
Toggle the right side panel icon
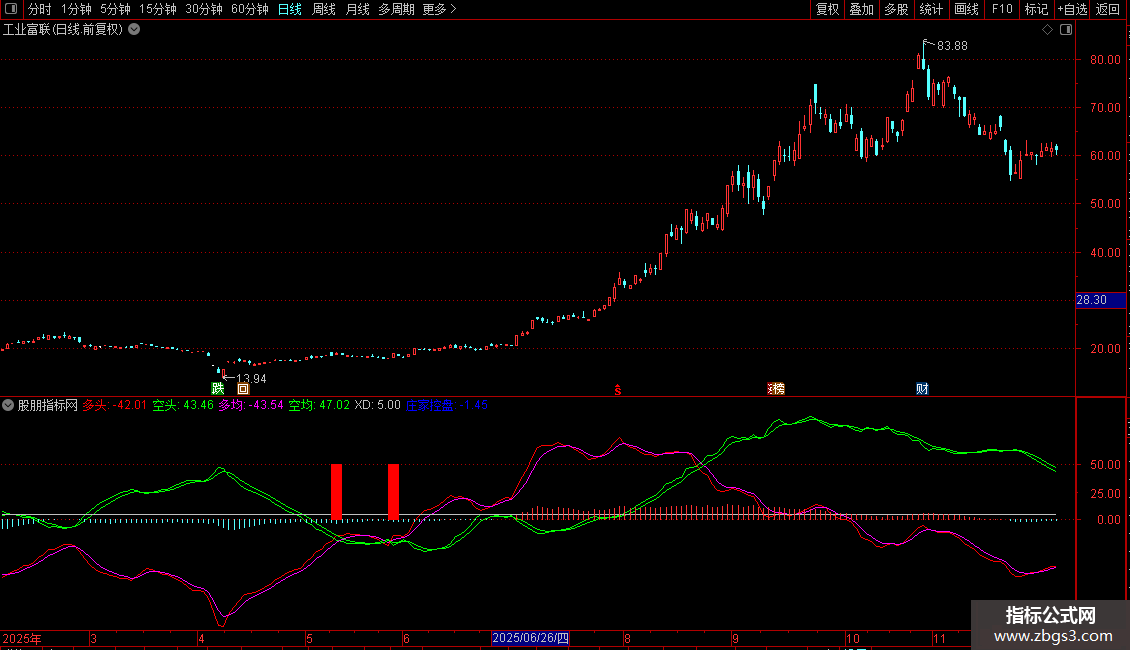(1066, 30)
